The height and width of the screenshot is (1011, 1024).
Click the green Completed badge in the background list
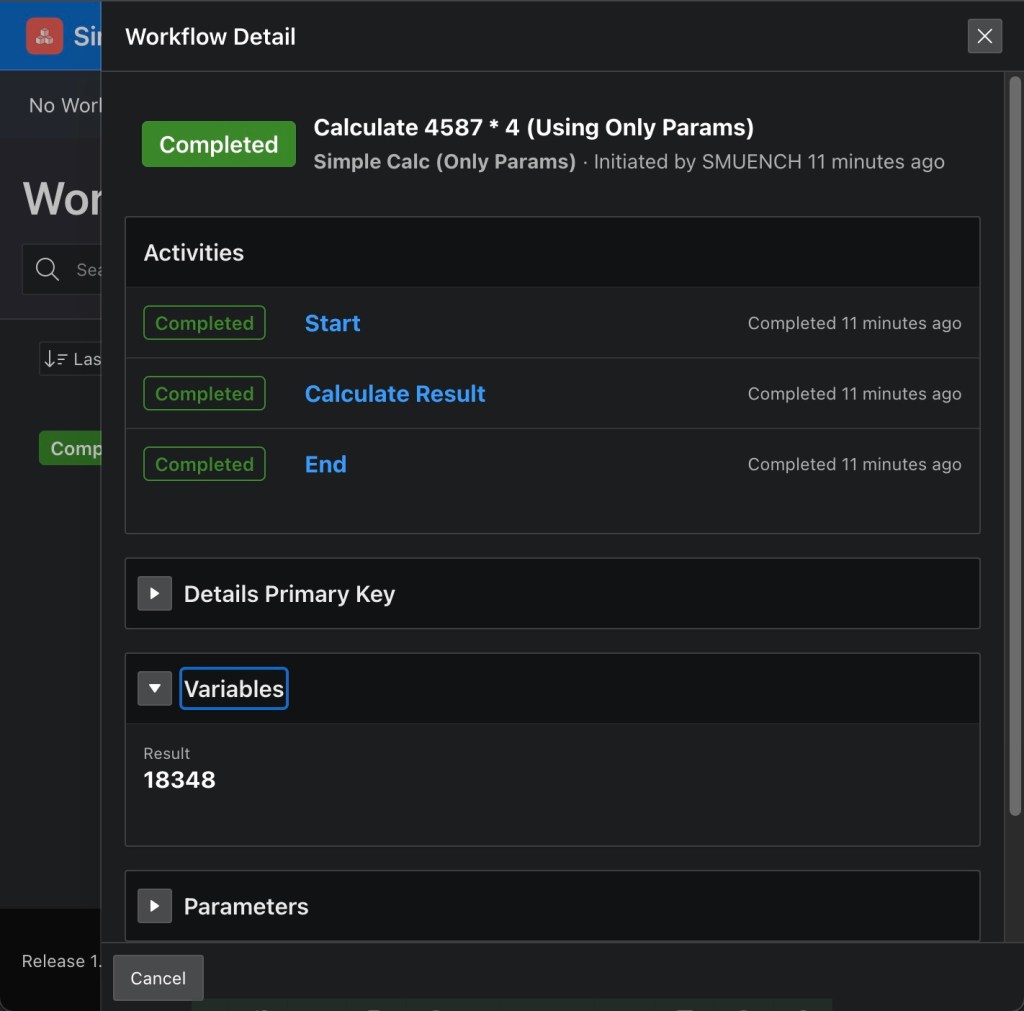point(70,448)
